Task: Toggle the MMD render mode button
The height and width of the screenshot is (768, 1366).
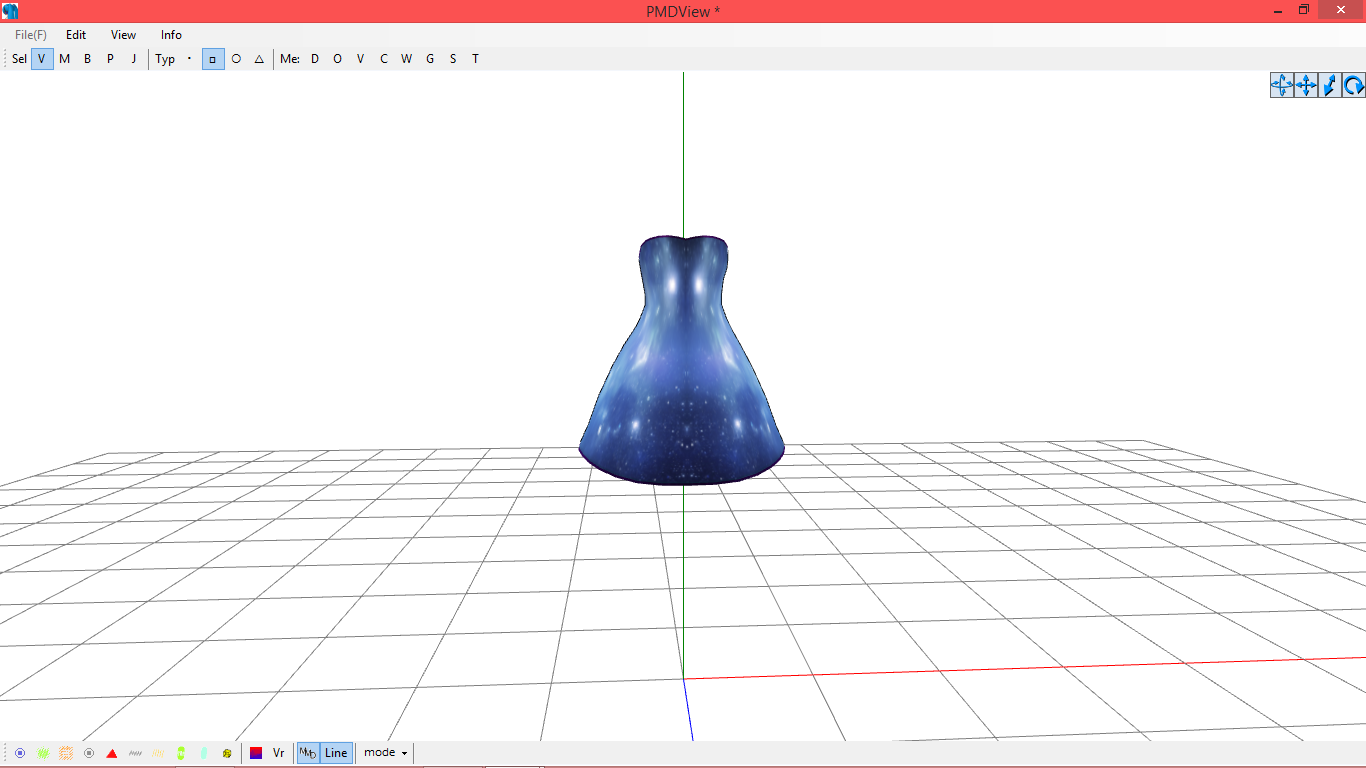Action: click(x=308, y=753)
